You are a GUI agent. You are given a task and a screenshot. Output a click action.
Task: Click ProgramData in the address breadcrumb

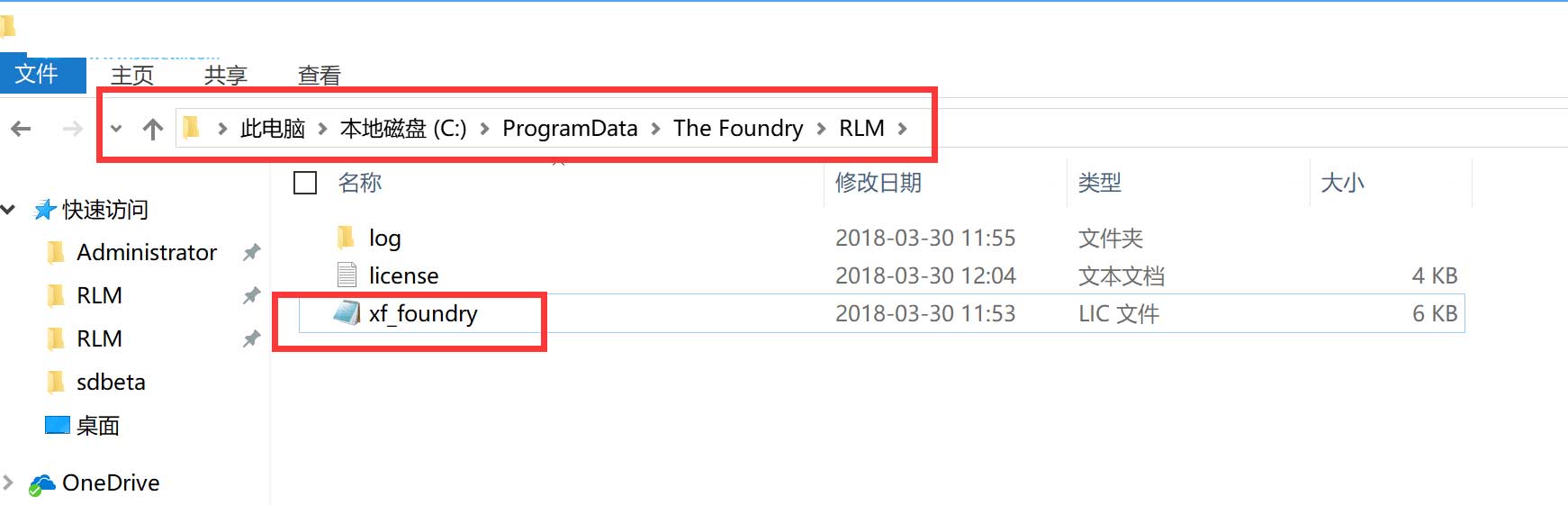click(x=570, y=129)
